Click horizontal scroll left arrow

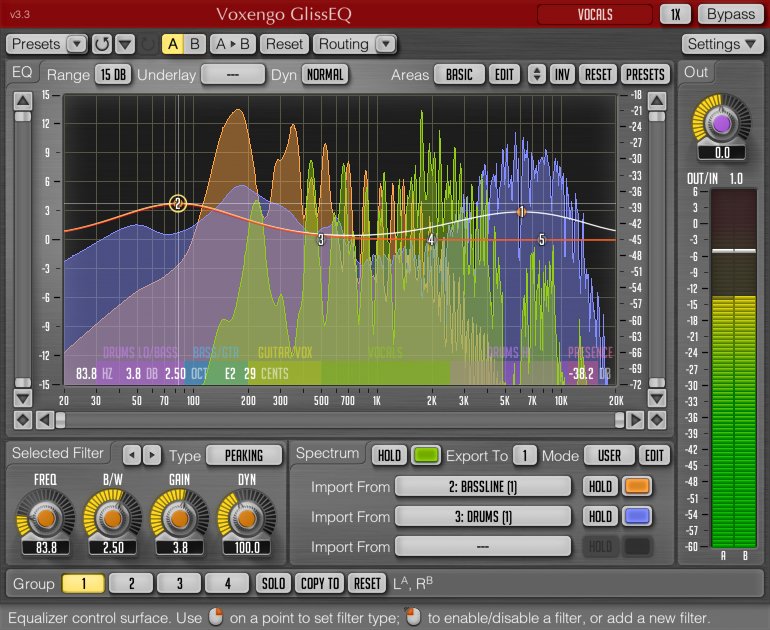45,420
